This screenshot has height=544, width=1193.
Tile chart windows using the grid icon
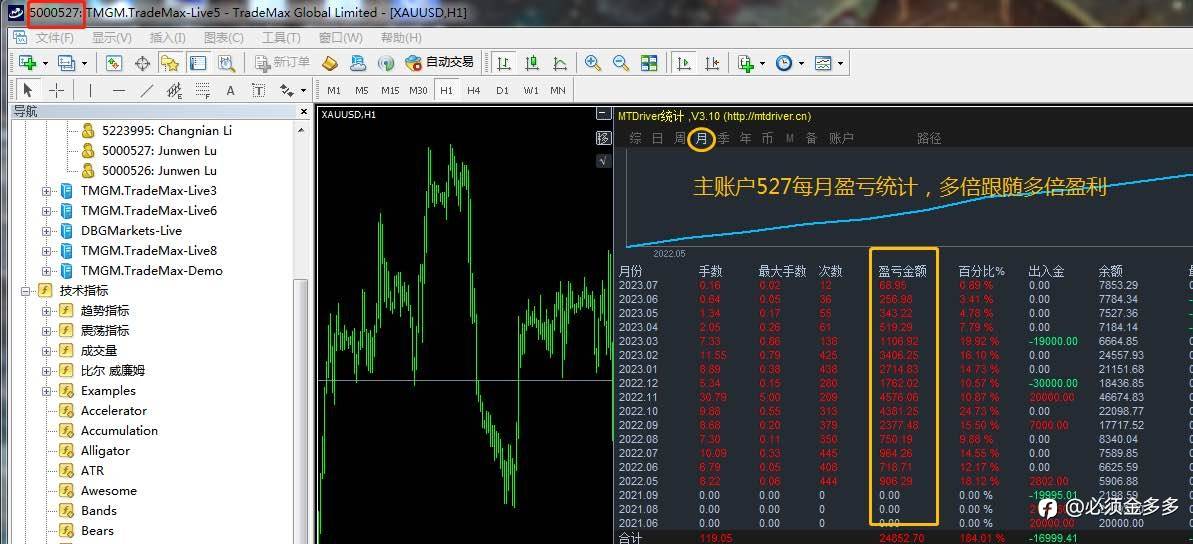pos(649,63)
